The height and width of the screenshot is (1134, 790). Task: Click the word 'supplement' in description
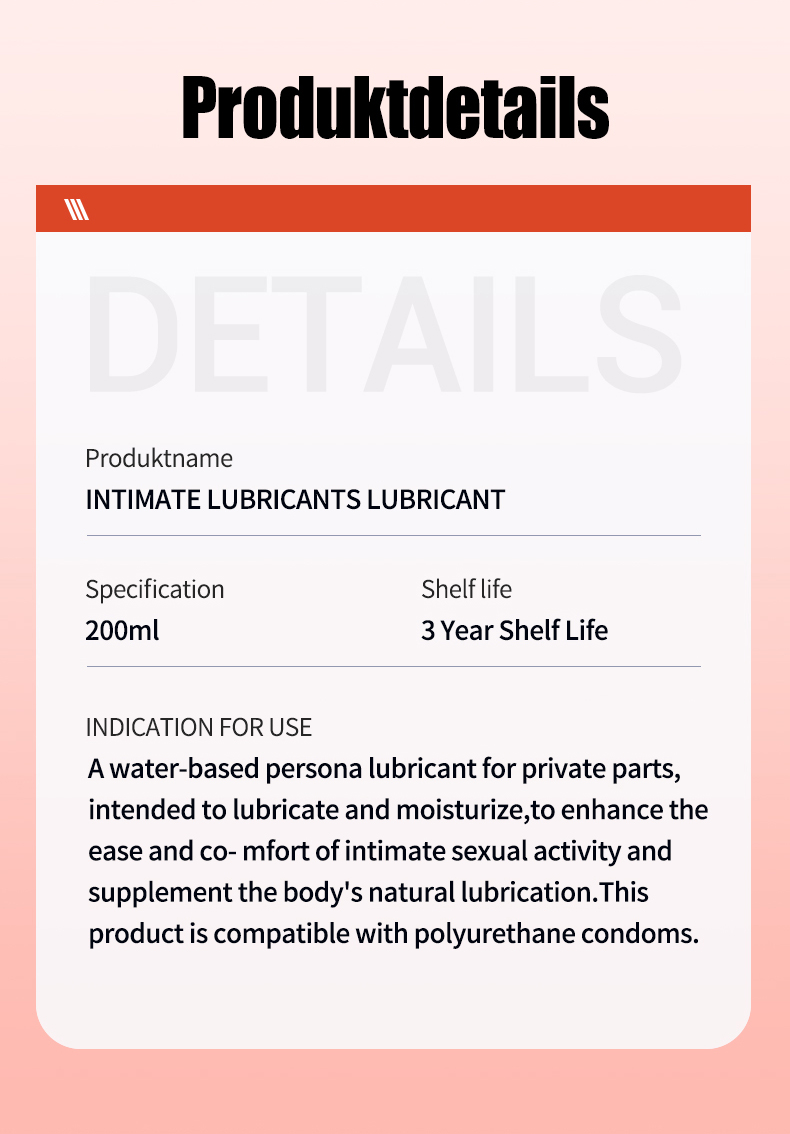151,891
